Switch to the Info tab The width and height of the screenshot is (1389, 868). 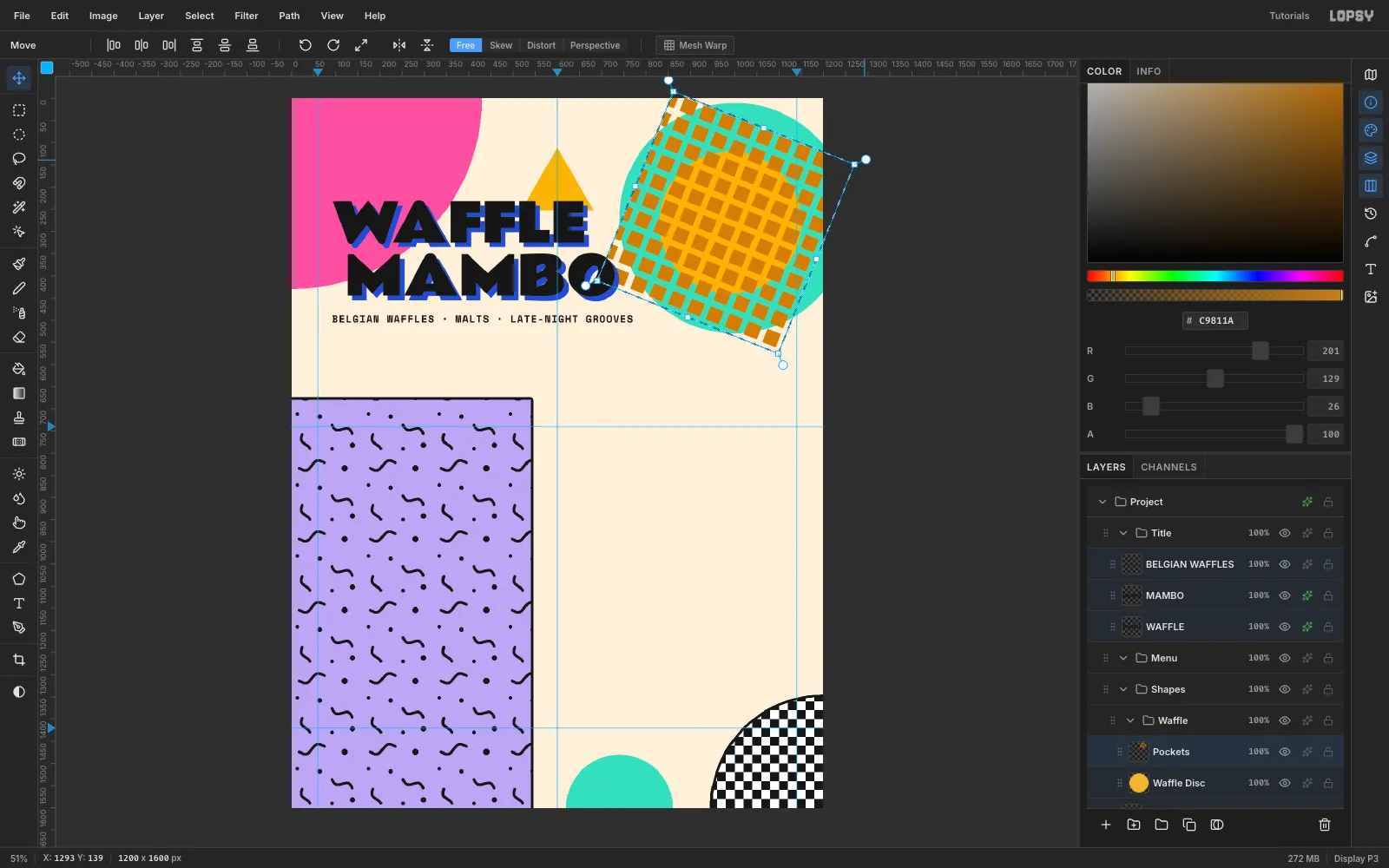pos(1149,71)
